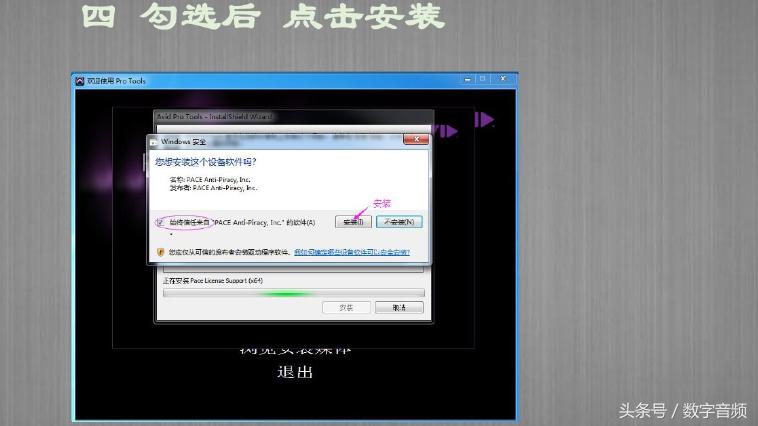Viewport: 758px width, 426px height.
Task: Open the link about safe device software
Action: [352, 252]
